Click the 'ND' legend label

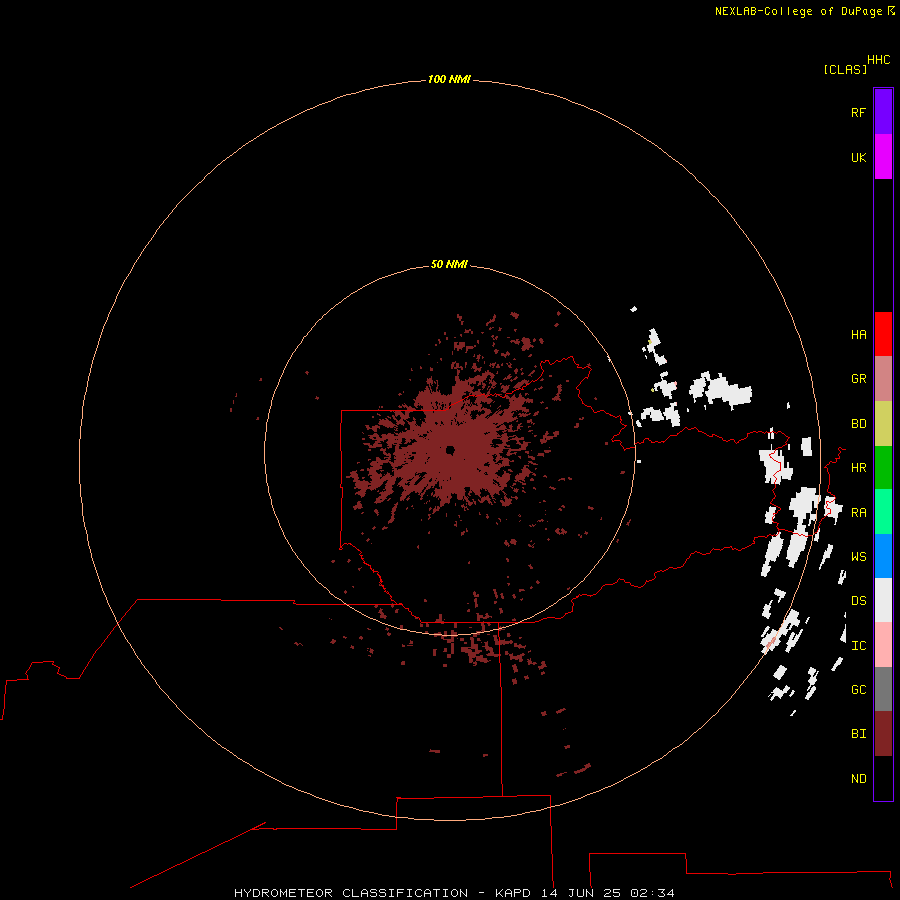click(x=858, y=779)
